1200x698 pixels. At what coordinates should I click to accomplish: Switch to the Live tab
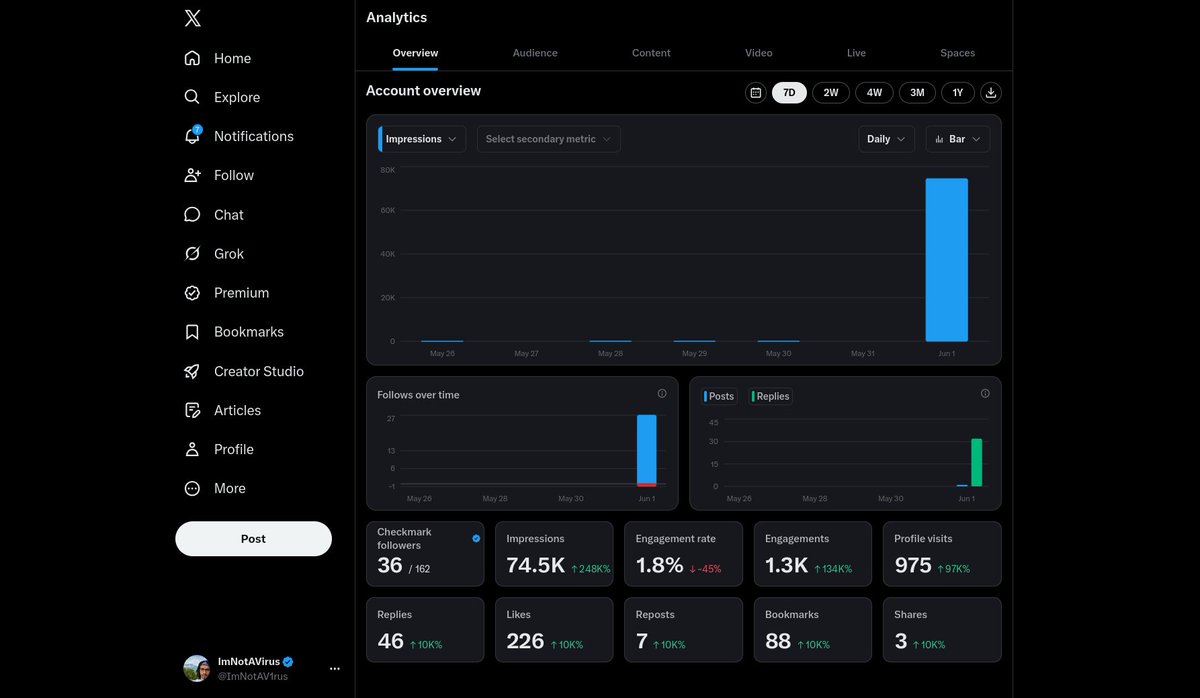click(x=856, y=53)
